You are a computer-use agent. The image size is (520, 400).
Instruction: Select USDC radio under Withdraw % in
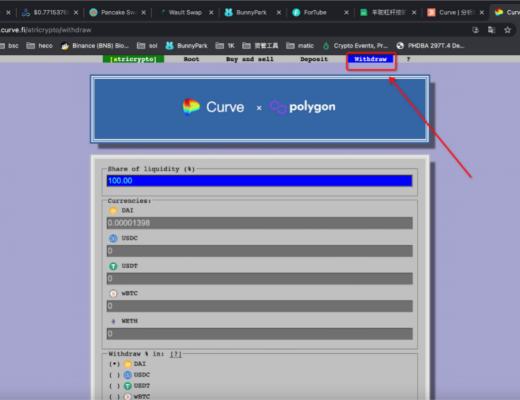click(x=114, y=375)
